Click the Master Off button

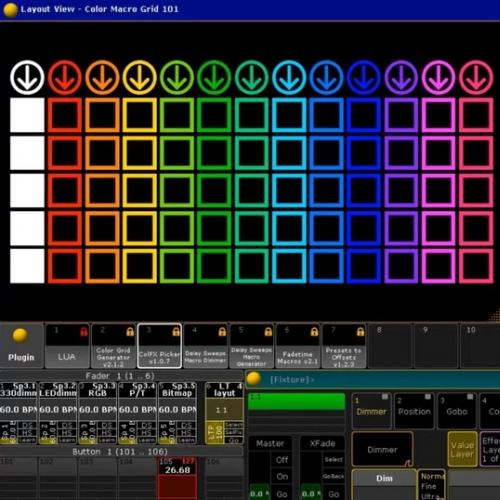tap(282, 460)
